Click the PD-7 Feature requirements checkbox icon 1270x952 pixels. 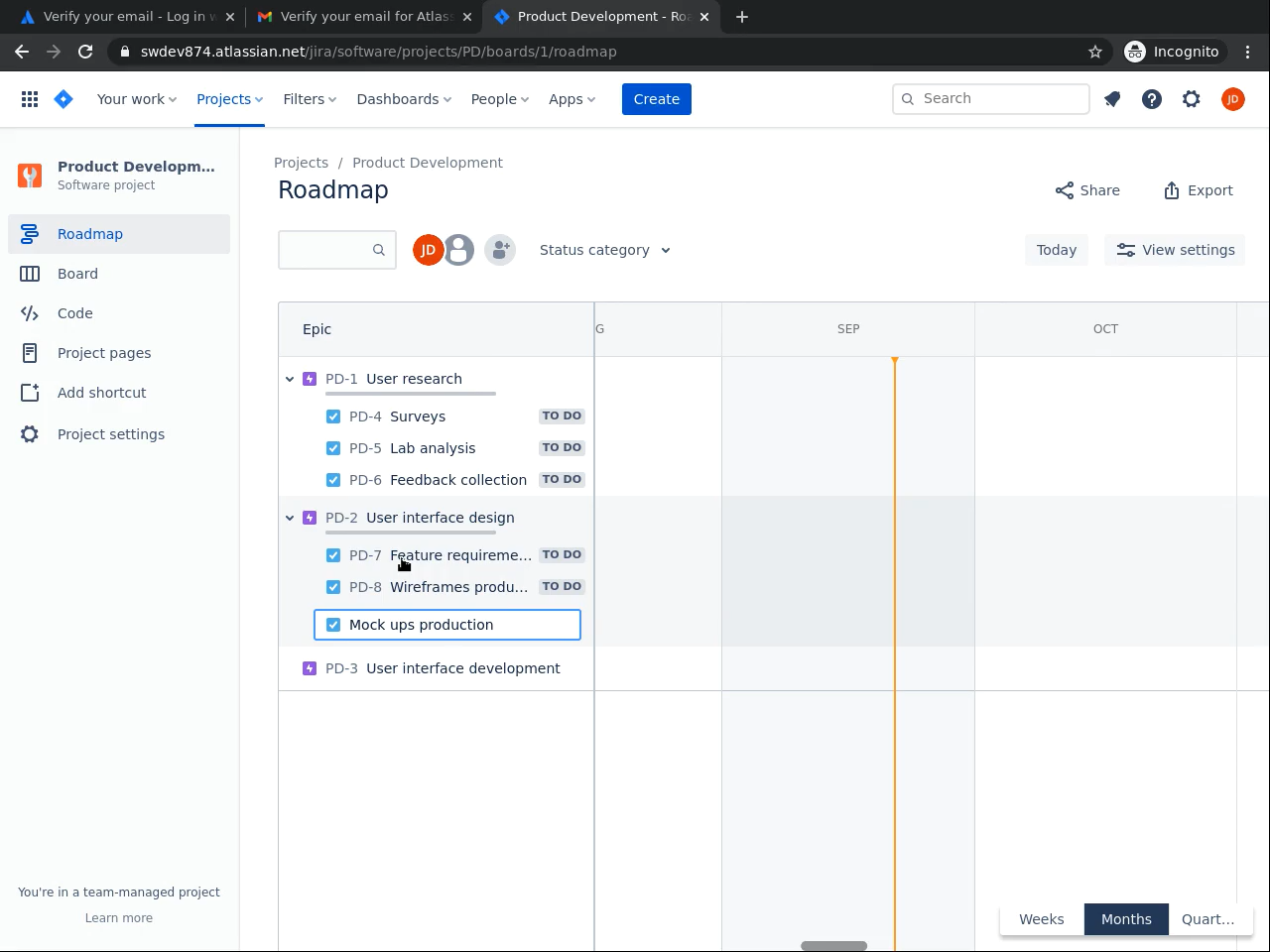point(333,555)
